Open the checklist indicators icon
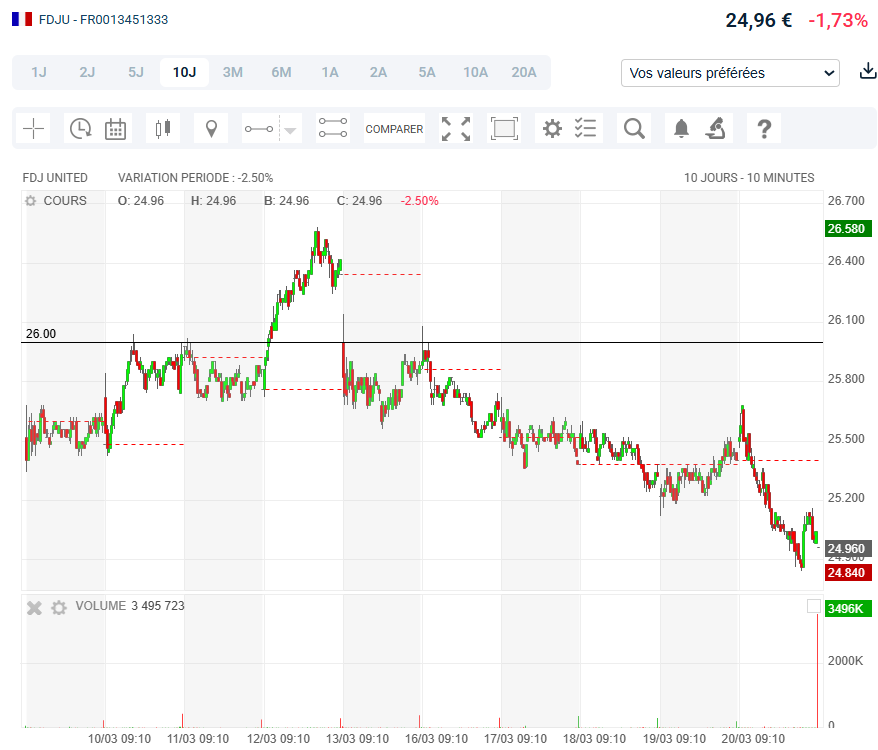The width and height of the screenshot is (878, 750). [x=586, y=128]
